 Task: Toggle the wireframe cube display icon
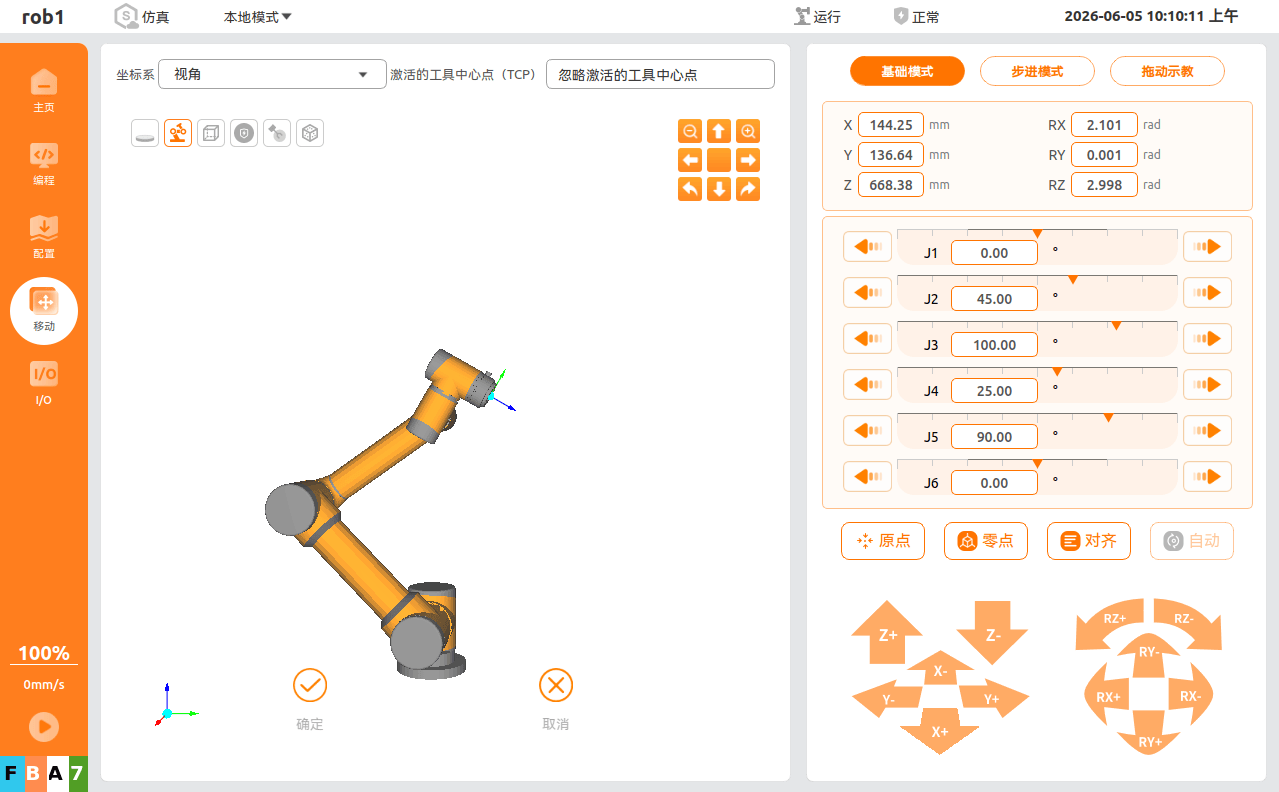point(211,133)
